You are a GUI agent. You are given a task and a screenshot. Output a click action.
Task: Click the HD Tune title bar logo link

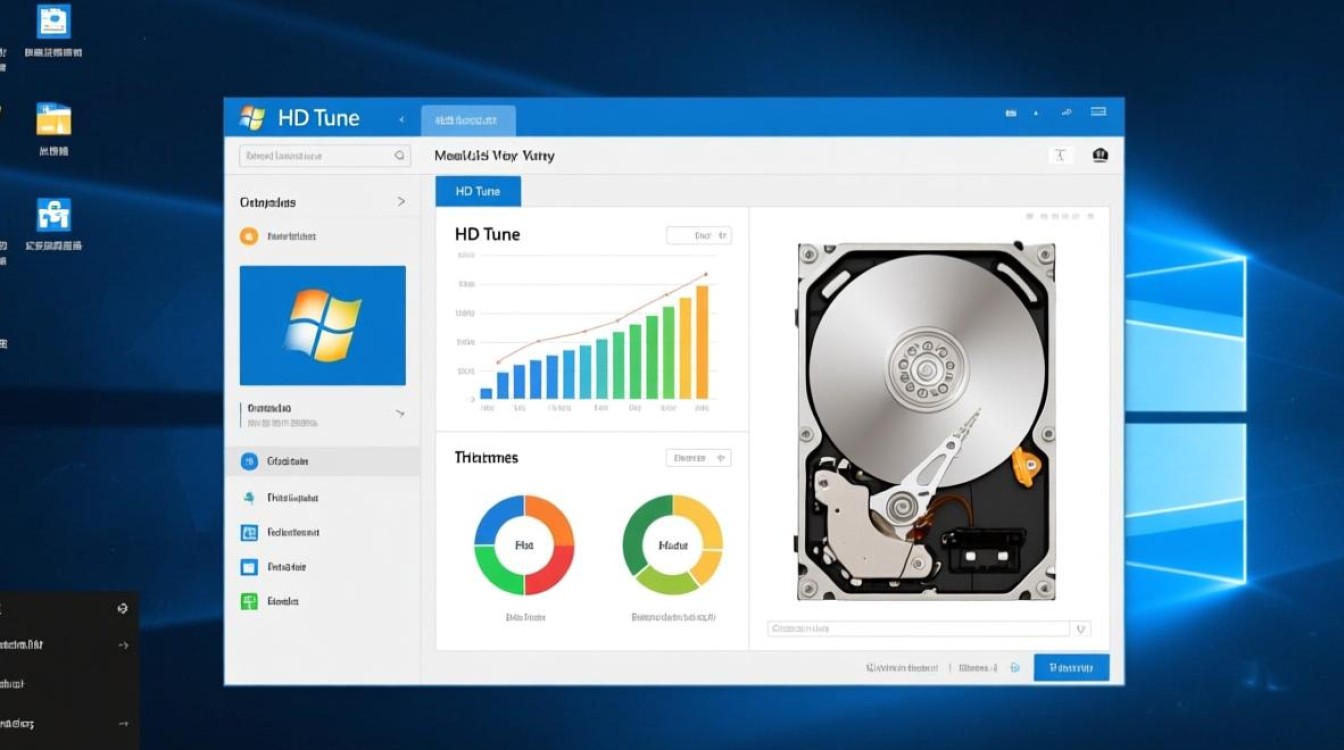click(296, 117)
